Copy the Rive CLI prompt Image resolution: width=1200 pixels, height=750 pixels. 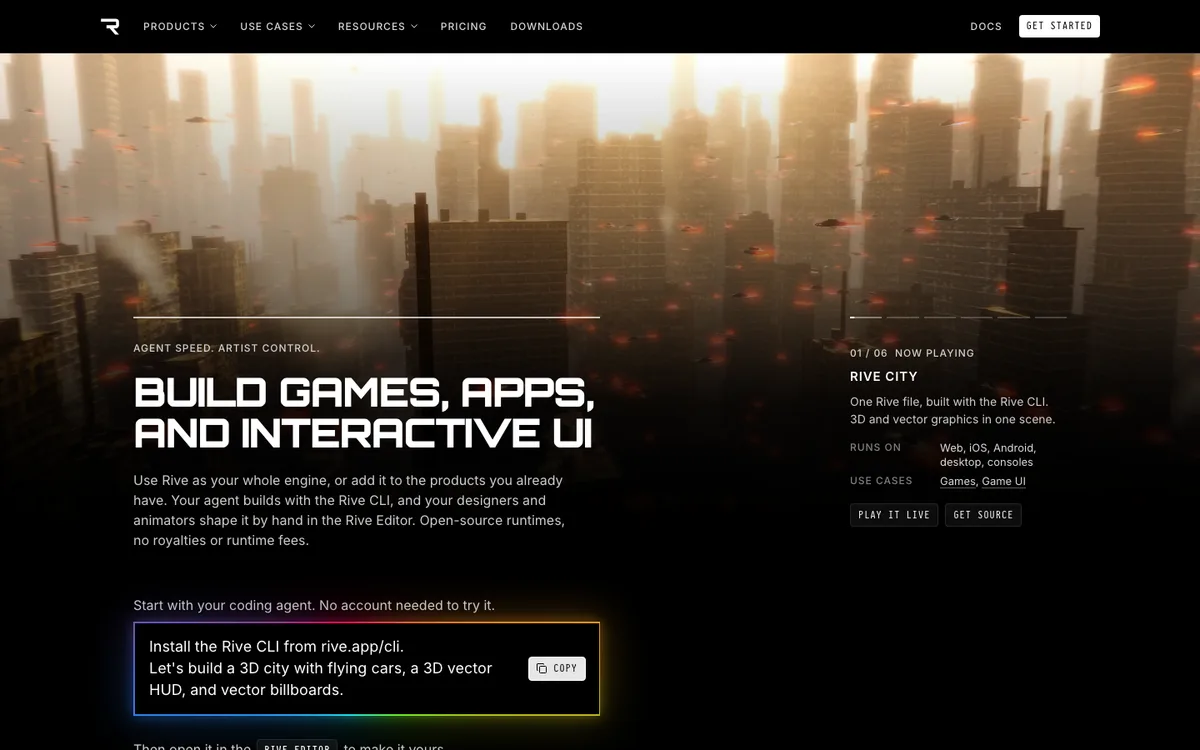[557, 669]
